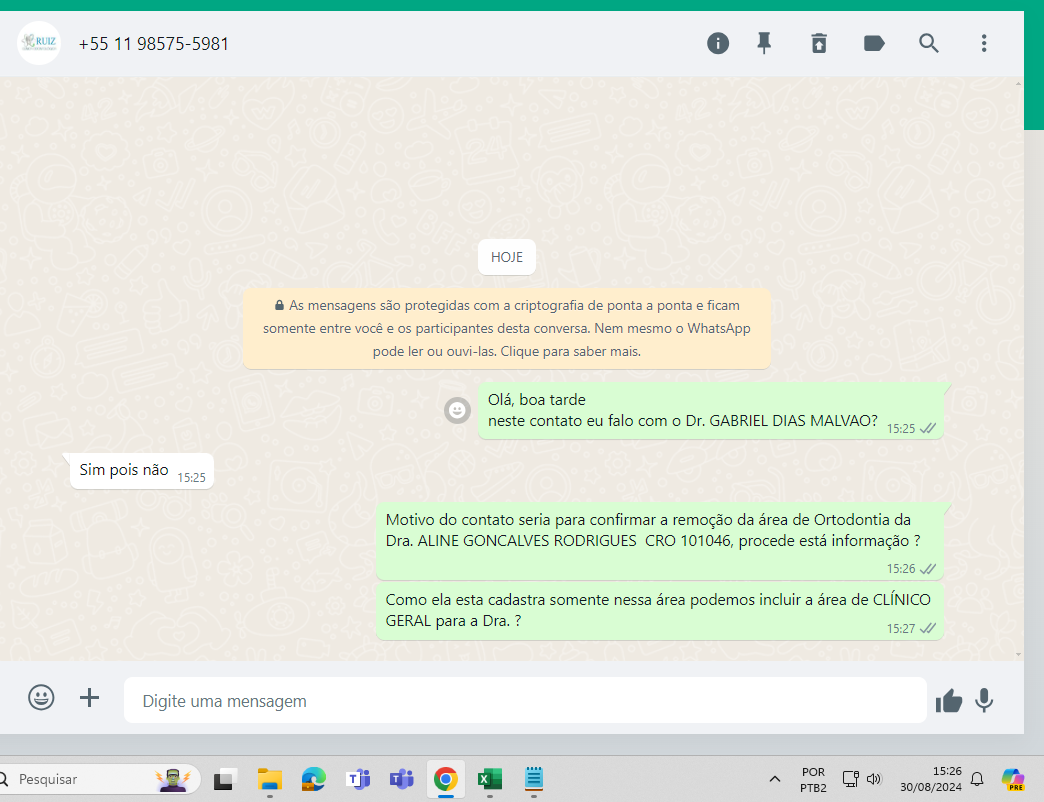
Task: Open the volume control in system tray
Action: pos(874,779)
